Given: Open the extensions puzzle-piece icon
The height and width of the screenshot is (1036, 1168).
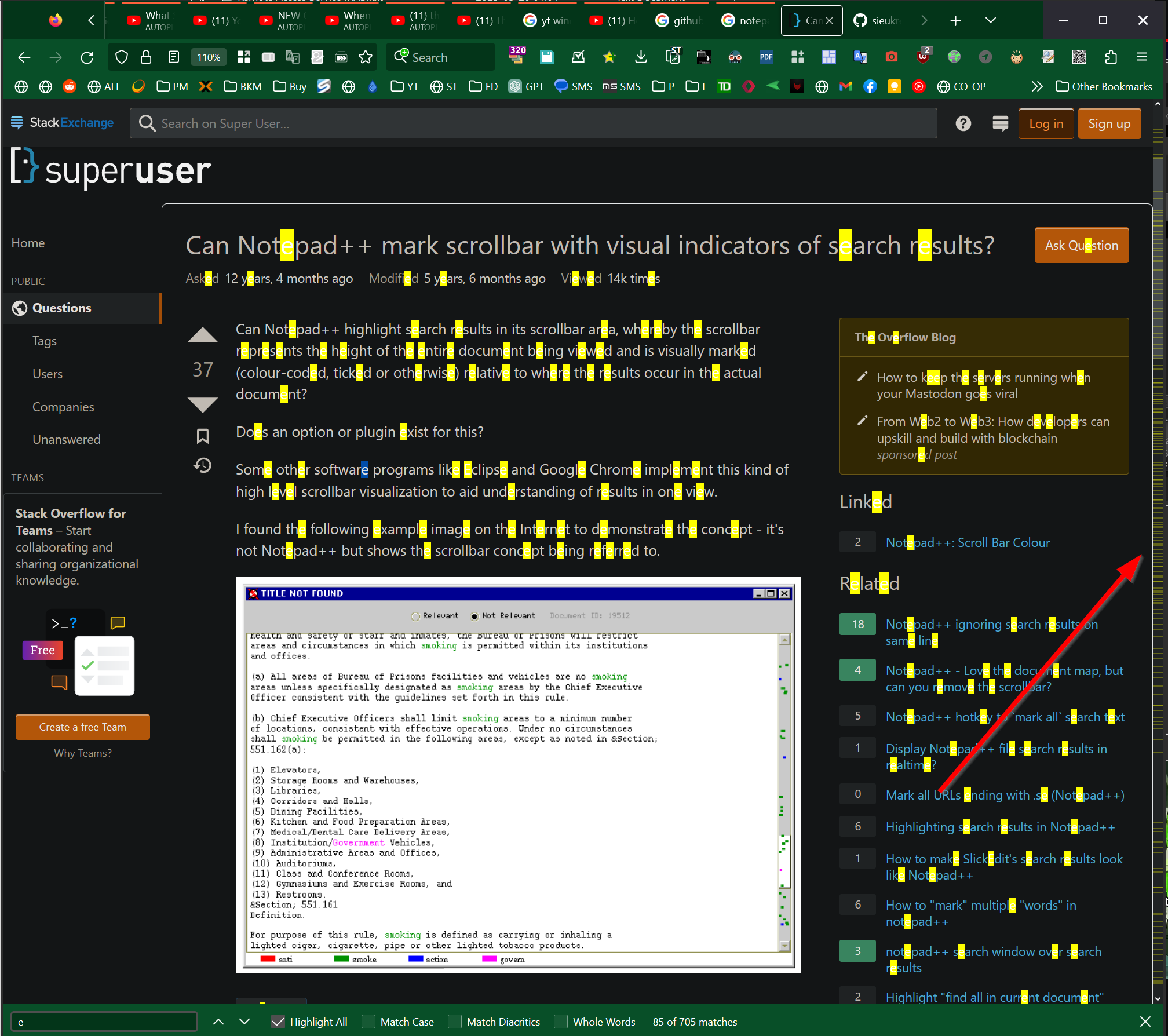Looking at the screenshot, I should [x=1111, y=57].
